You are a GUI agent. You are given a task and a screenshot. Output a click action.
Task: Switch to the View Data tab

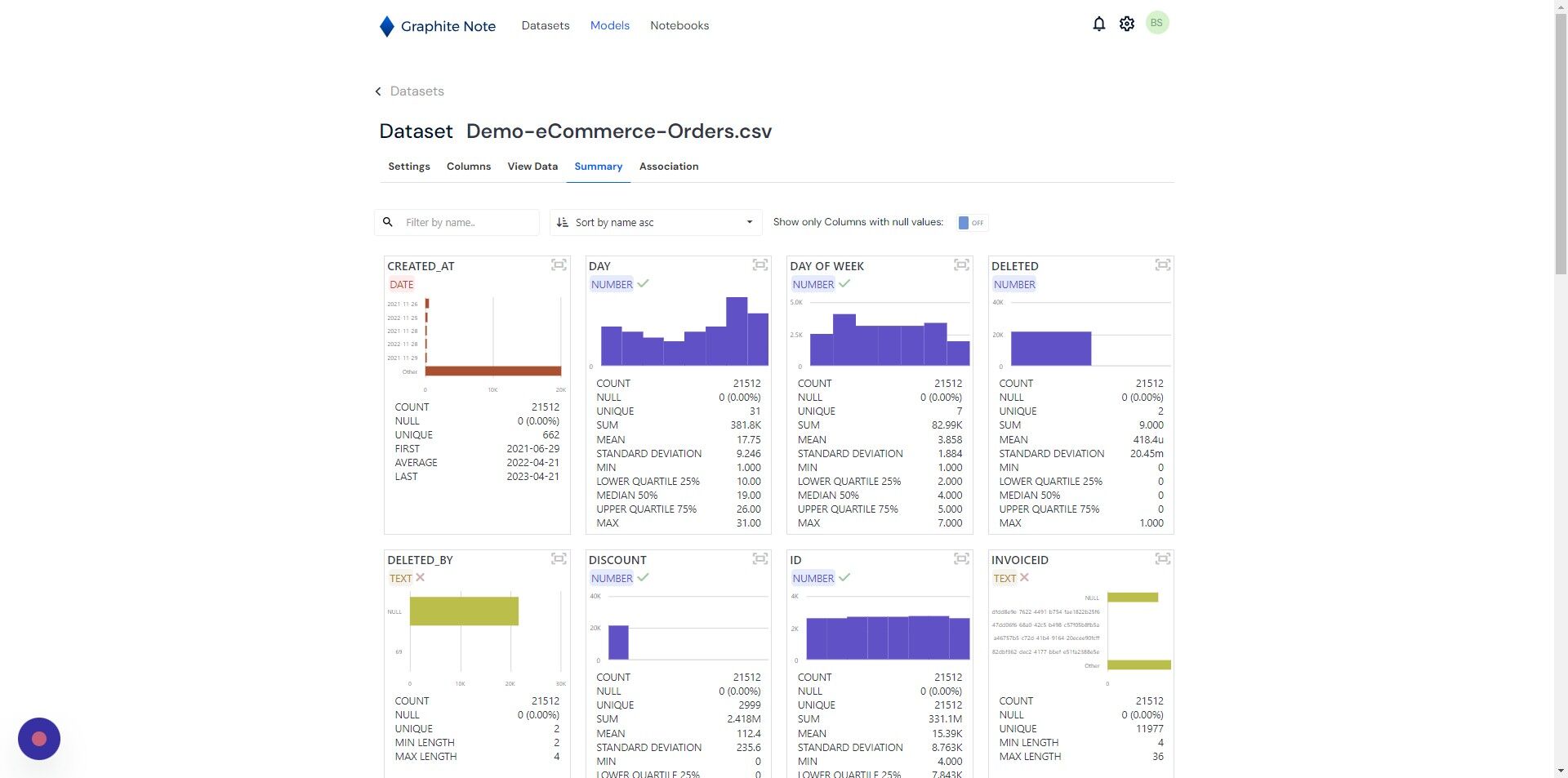pos(532,167)
